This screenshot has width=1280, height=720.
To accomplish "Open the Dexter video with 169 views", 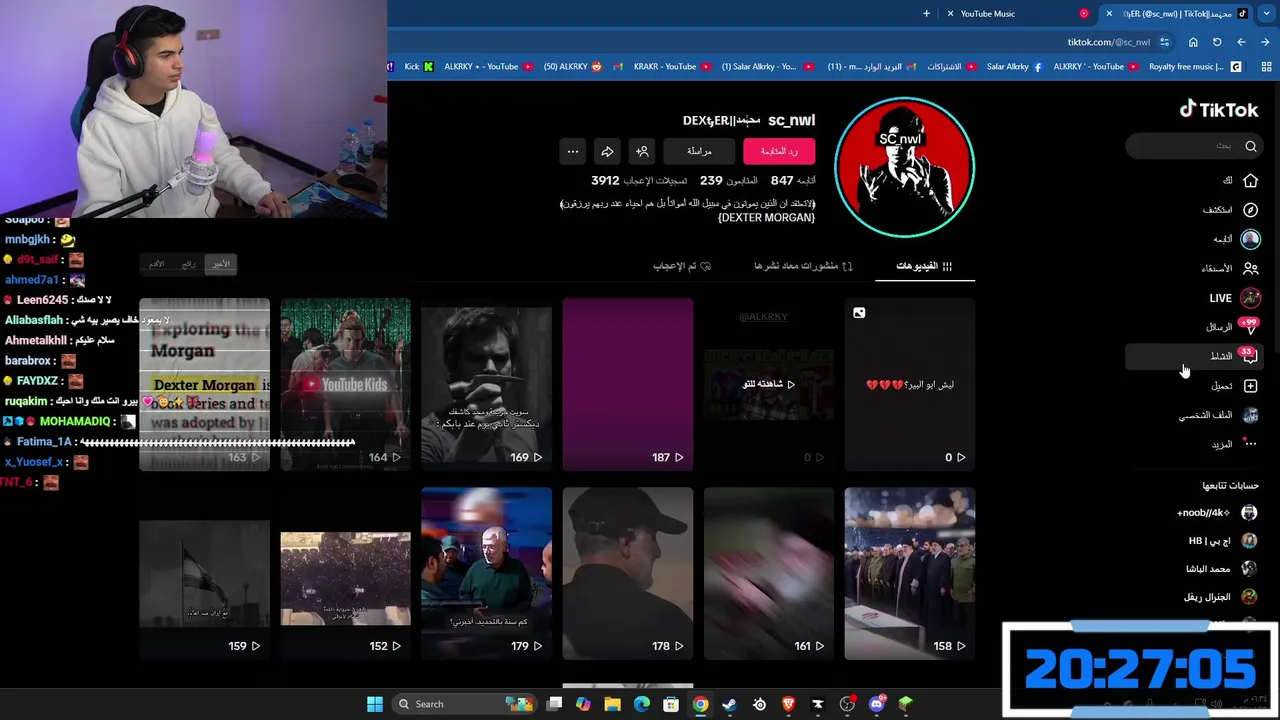I will click(486, 384).
